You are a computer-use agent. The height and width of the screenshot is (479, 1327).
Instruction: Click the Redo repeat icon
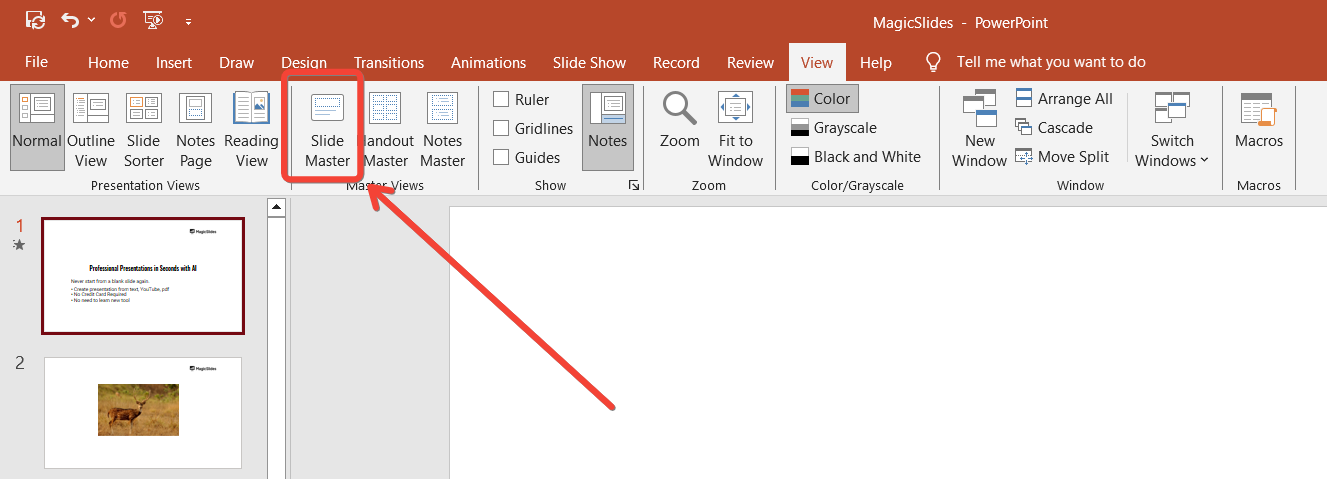(x=118, y=20)
